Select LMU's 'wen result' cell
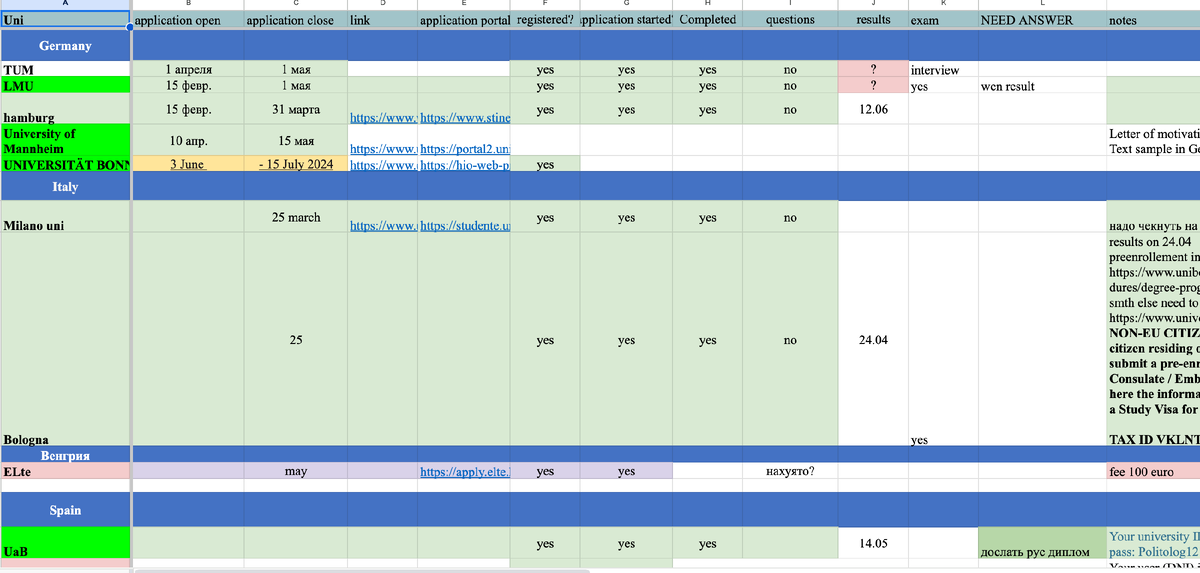The height and width of the screenshot is (573, 1200). [x=1042, y=86]
